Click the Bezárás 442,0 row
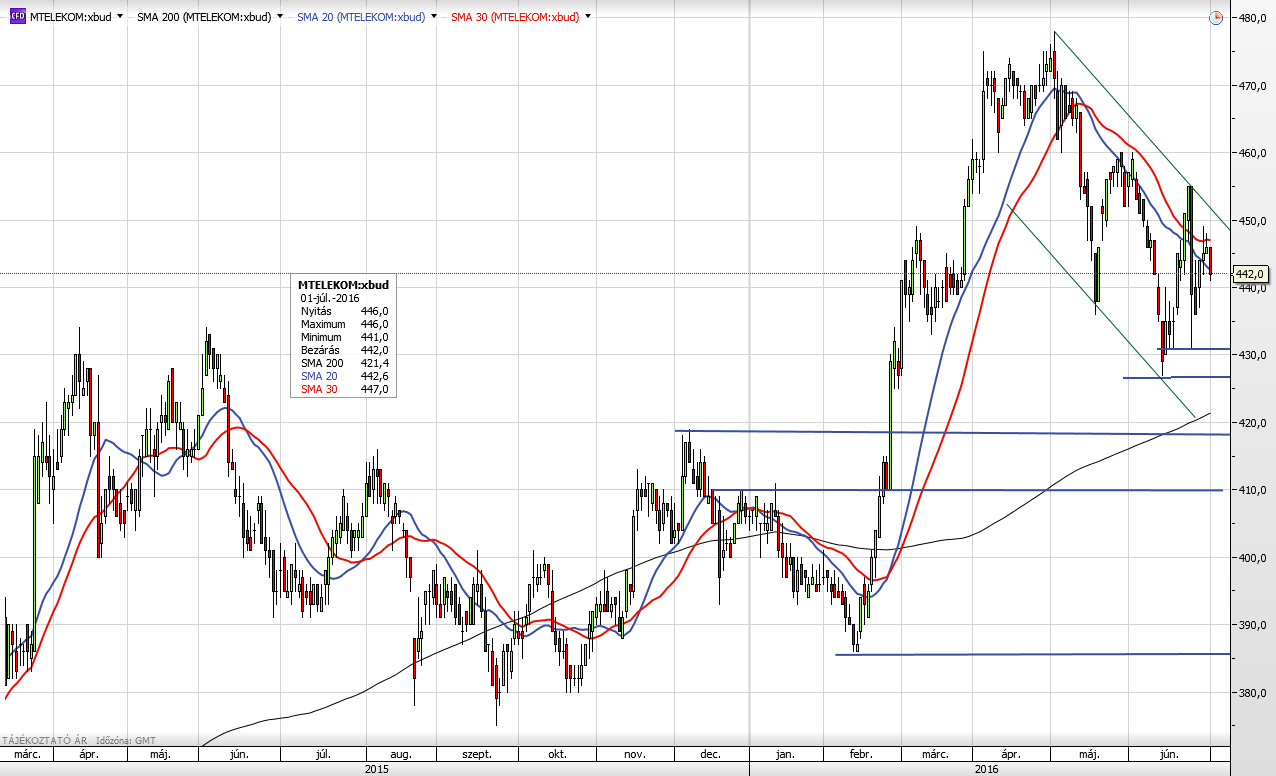1276x776 pixels. pos(344,350)
